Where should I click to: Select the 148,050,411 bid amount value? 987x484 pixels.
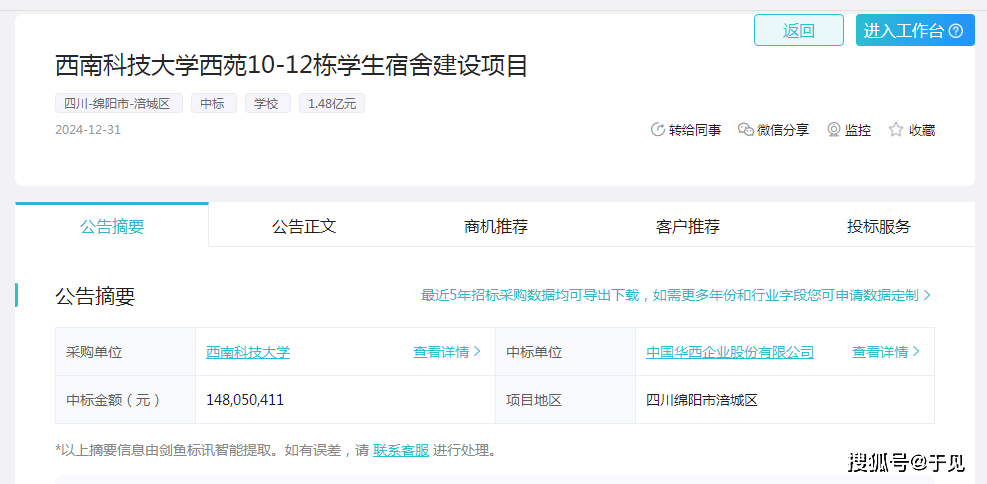pos(245,400)
